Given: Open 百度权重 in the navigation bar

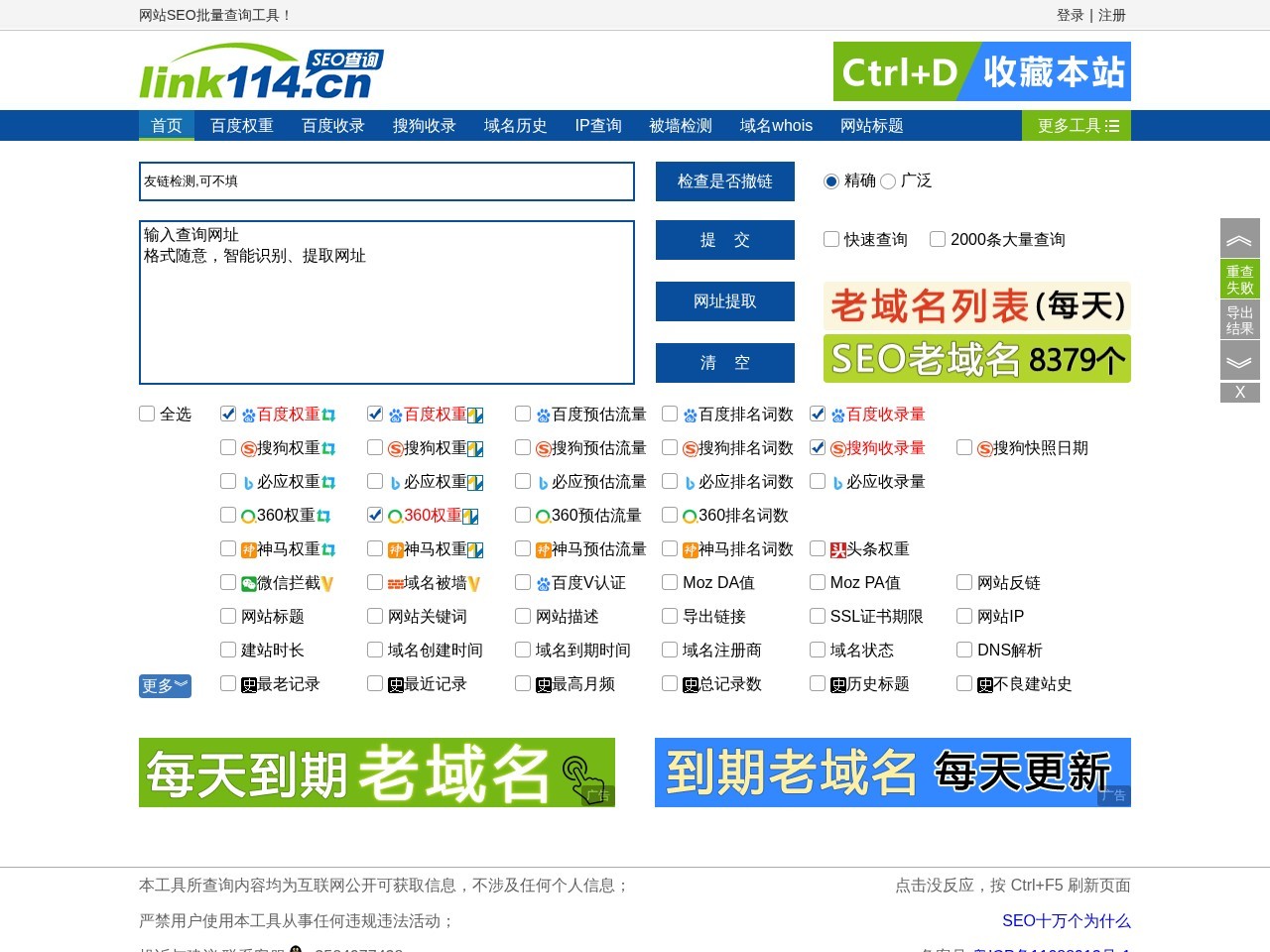Looking at the screenshot, I should [242, 126].
